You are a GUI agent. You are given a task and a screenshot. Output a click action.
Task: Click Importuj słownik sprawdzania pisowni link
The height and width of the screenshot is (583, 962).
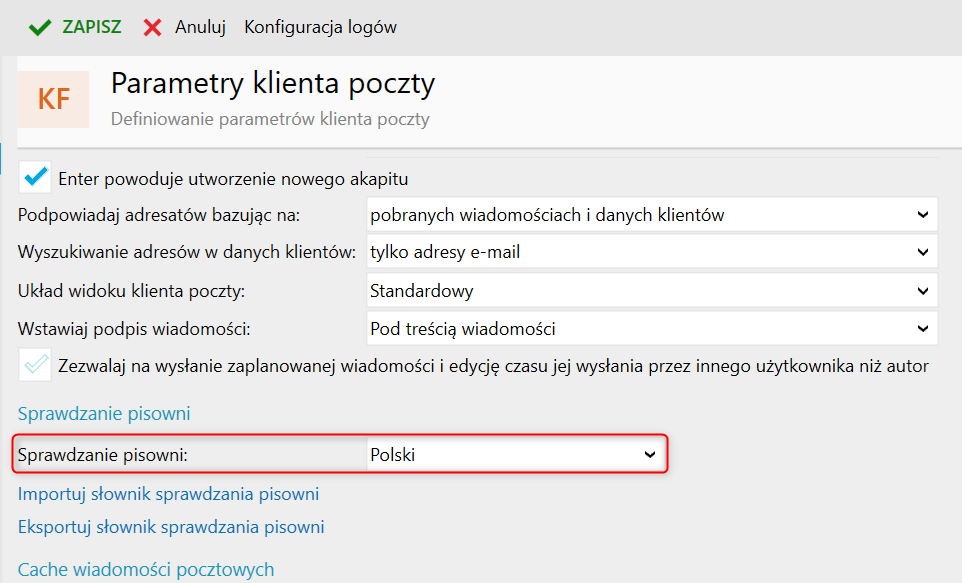168,493
